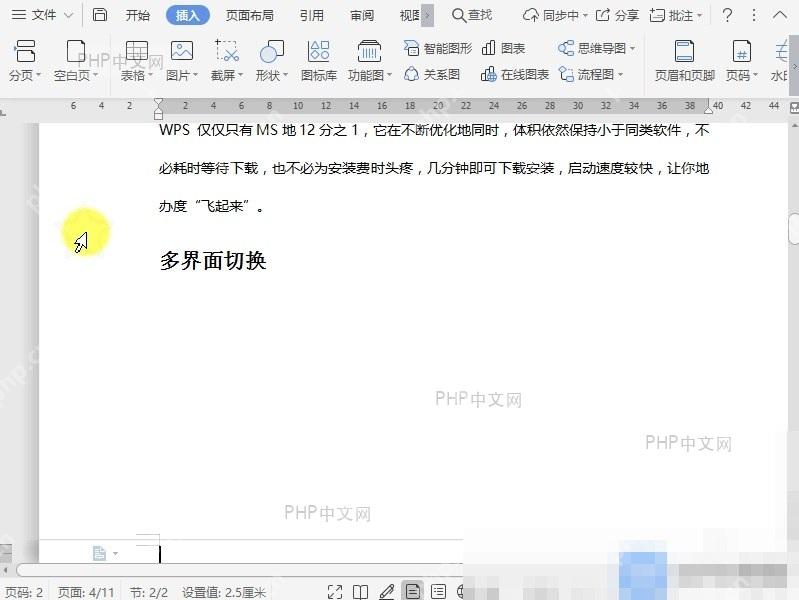Click the horizontal scrollbar left arrow
The width and height of the screenshot is (799, 600).
(6, 570)
